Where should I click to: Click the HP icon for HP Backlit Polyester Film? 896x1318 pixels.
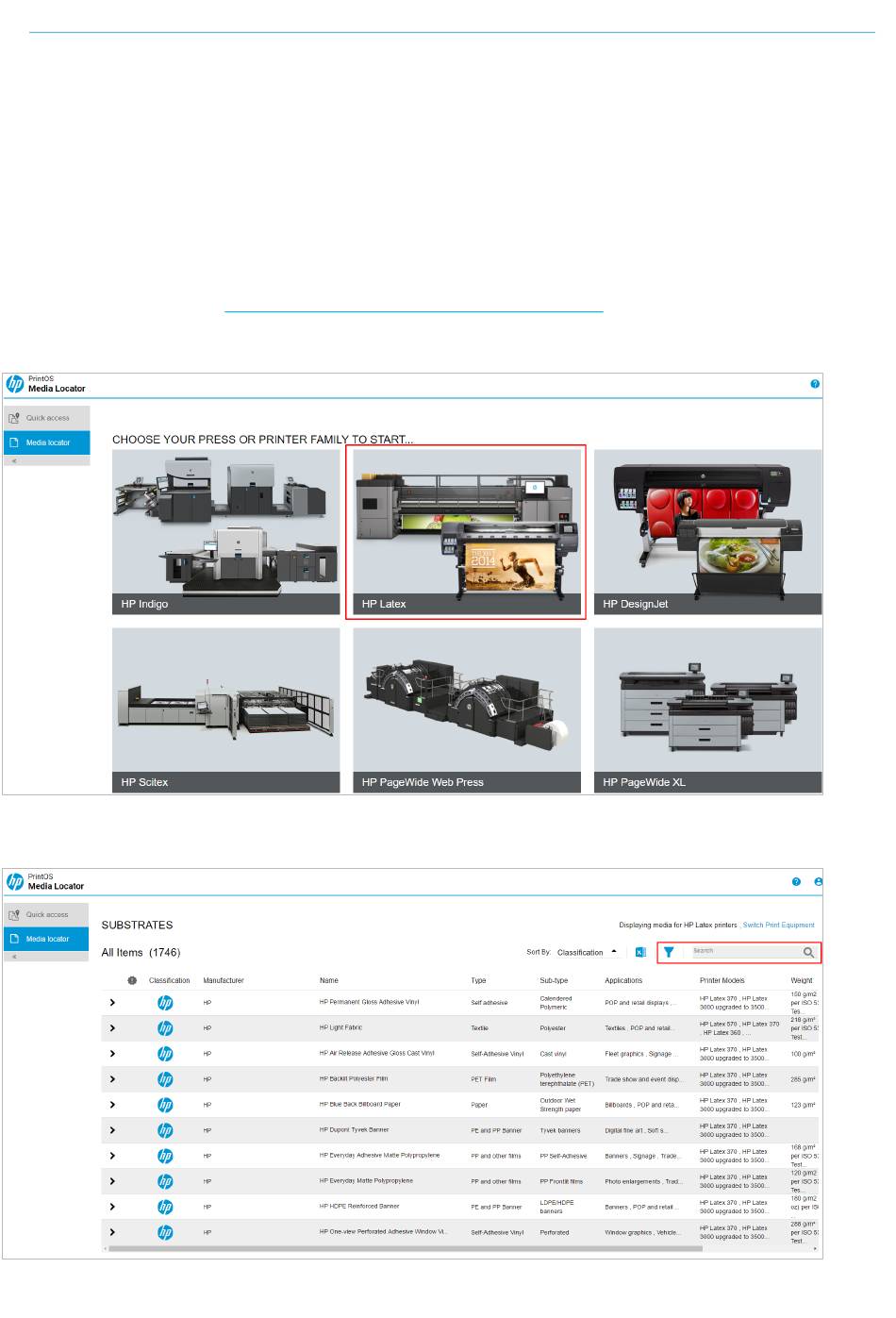[165, 1079]
